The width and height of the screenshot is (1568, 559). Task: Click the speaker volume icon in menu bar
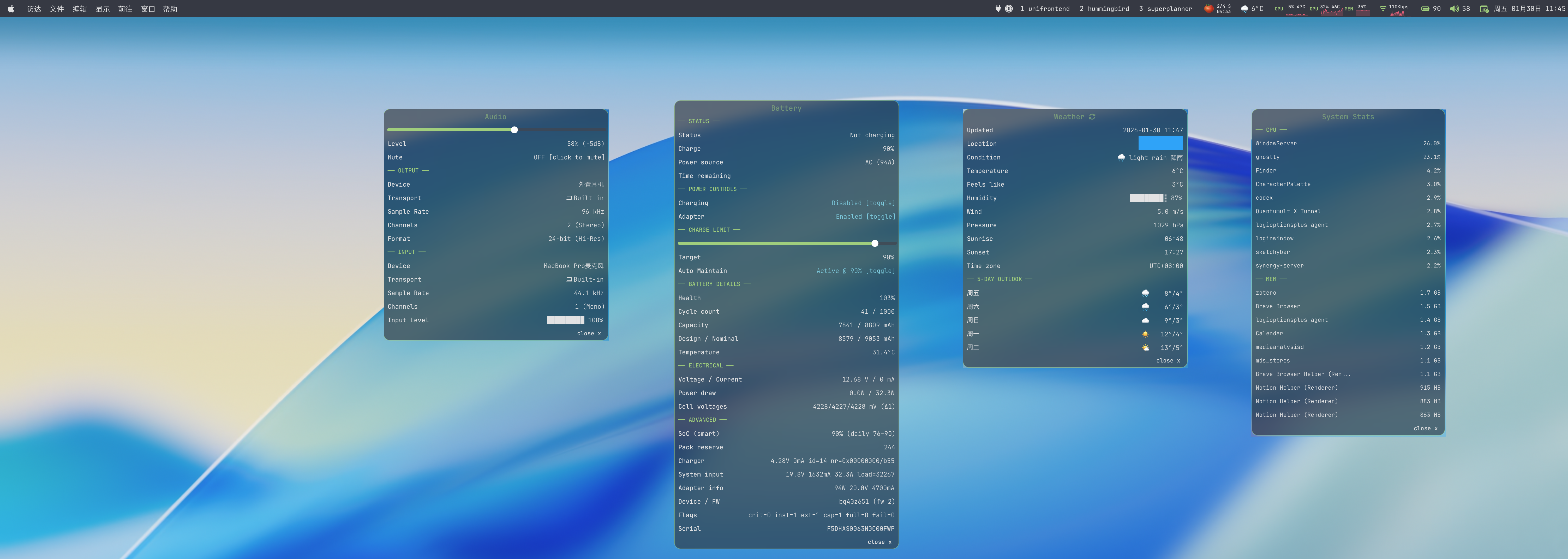tap(1454, 9)
